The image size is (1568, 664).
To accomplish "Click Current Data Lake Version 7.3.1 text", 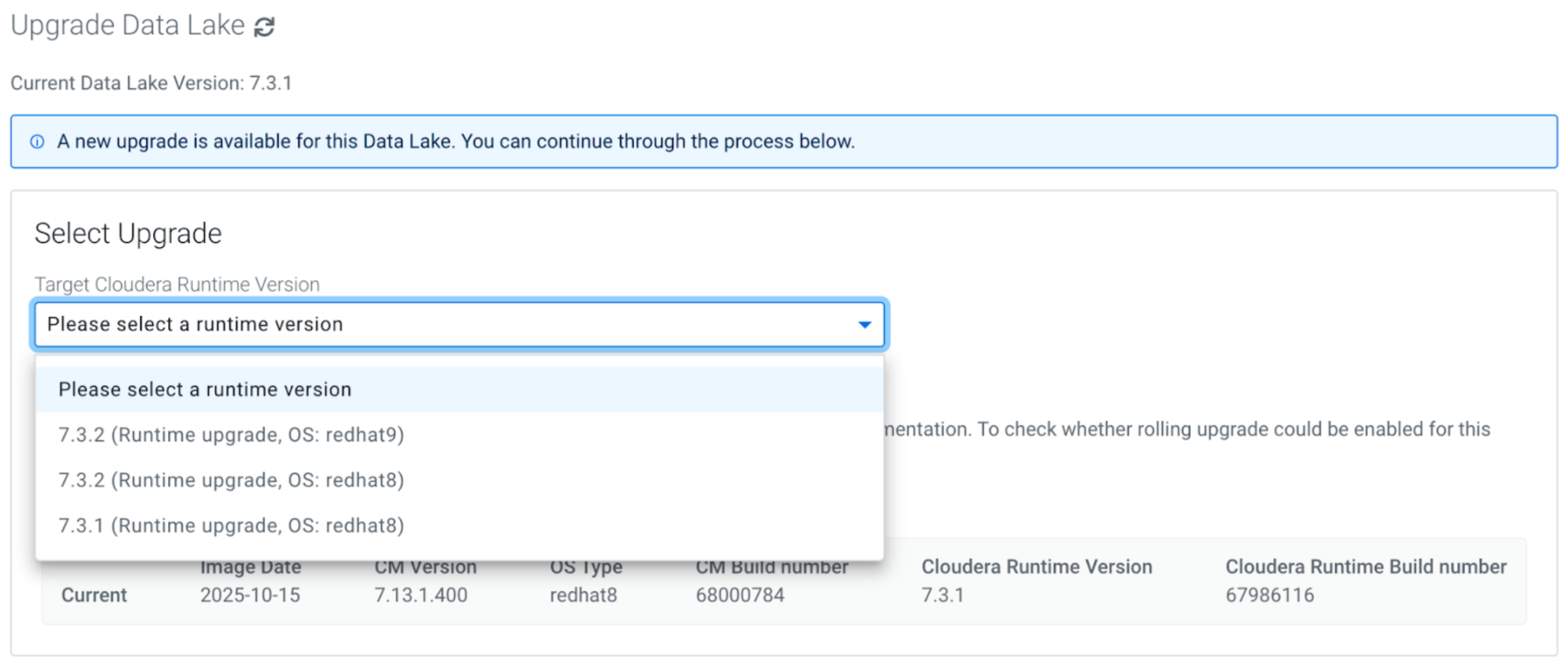I will 151,83.
